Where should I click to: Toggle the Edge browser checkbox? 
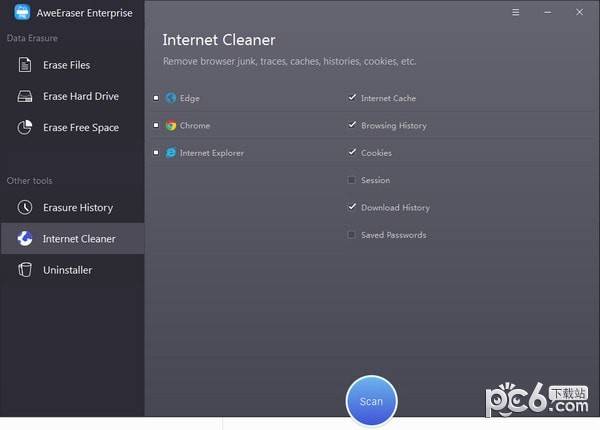coord(156,98)
